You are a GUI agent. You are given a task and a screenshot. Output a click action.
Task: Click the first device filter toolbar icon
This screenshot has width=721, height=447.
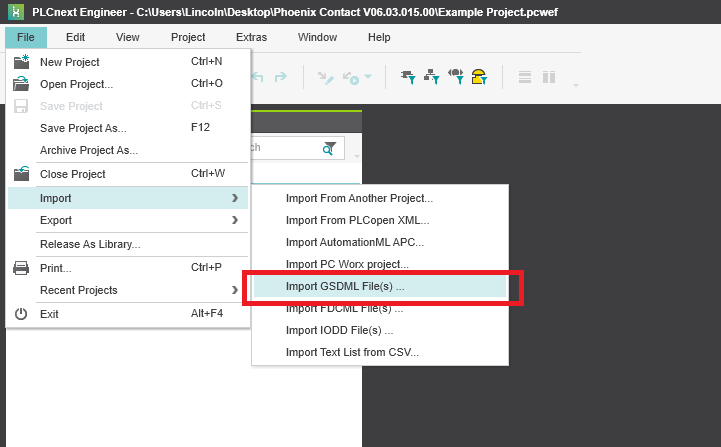click(408, 77)
